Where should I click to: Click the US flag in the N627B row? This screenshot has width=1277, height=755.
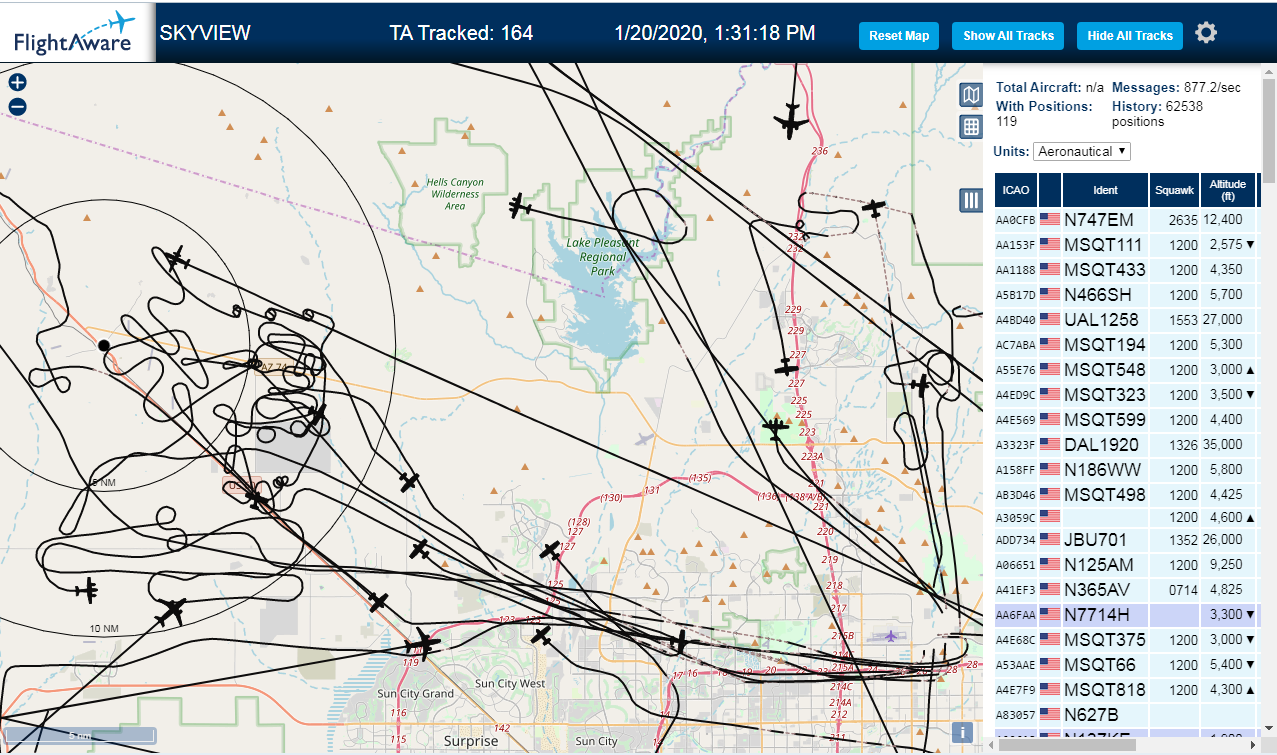(x=1049, y=714)
